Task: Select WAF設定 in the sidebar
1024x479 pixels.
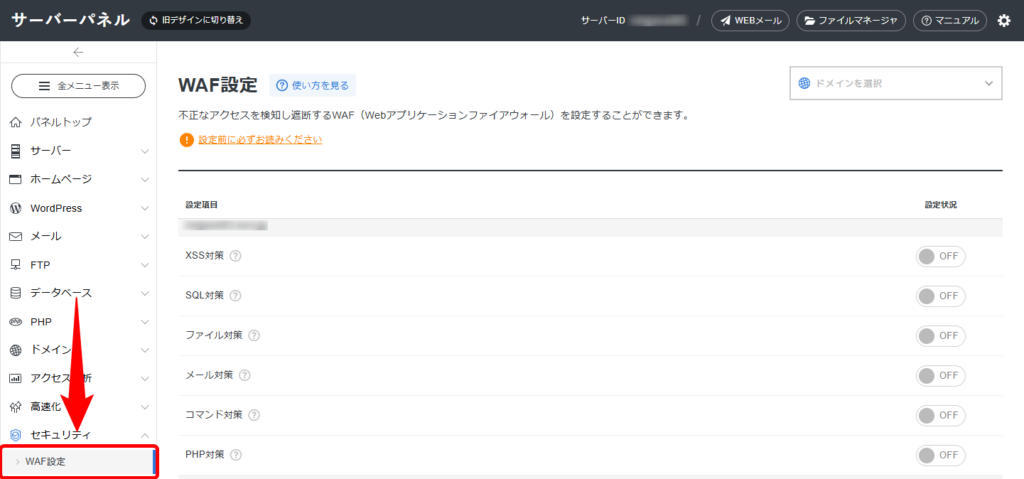Action: [x=78, y=461]
